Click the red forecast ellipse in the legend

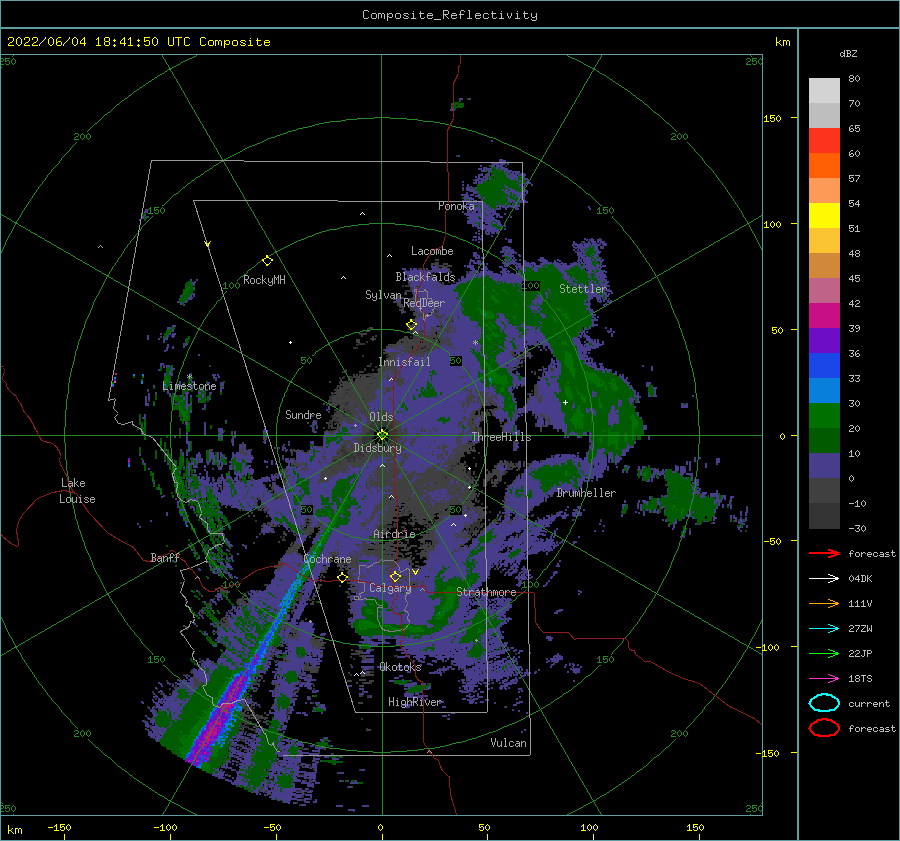tap(824, 728)
